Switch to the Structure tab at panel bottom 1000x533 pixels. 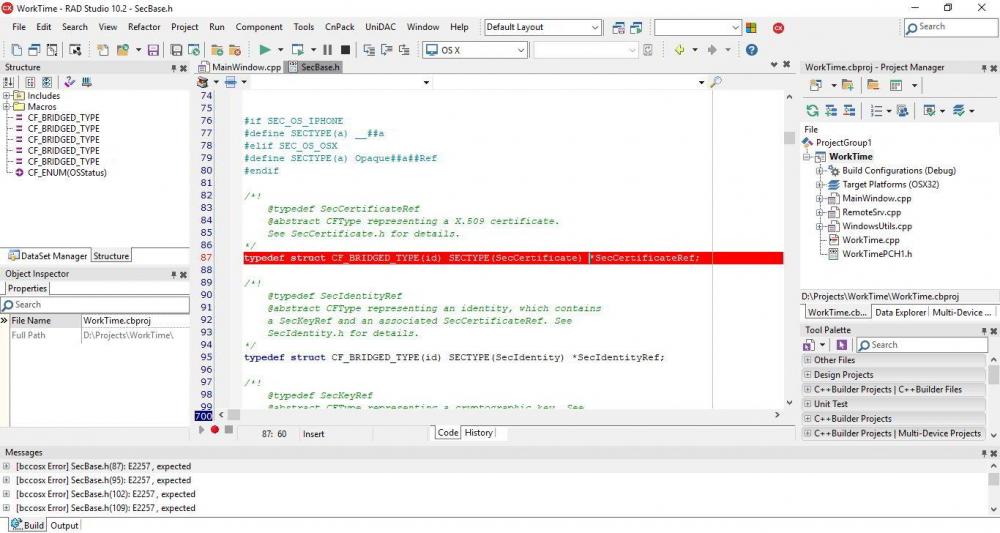111,256
